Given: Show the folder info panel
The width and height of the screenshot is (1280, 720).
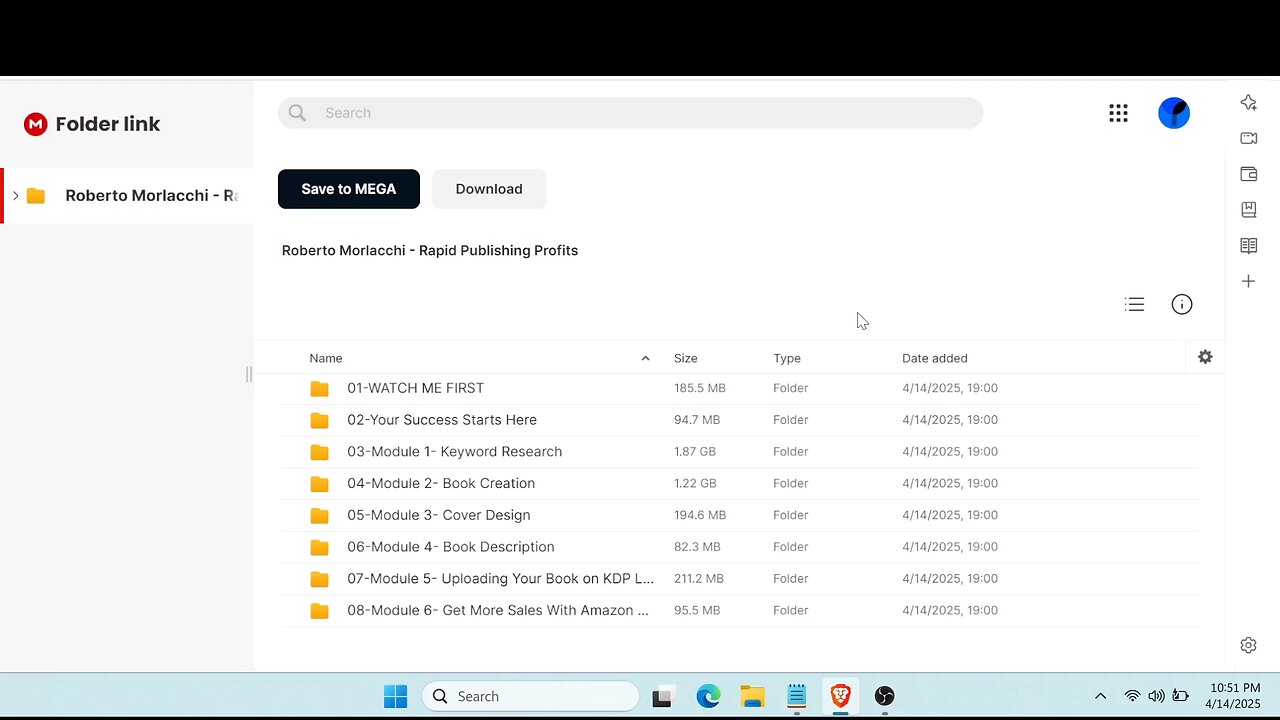Looking at the screenshot, I should point(1182,305).
